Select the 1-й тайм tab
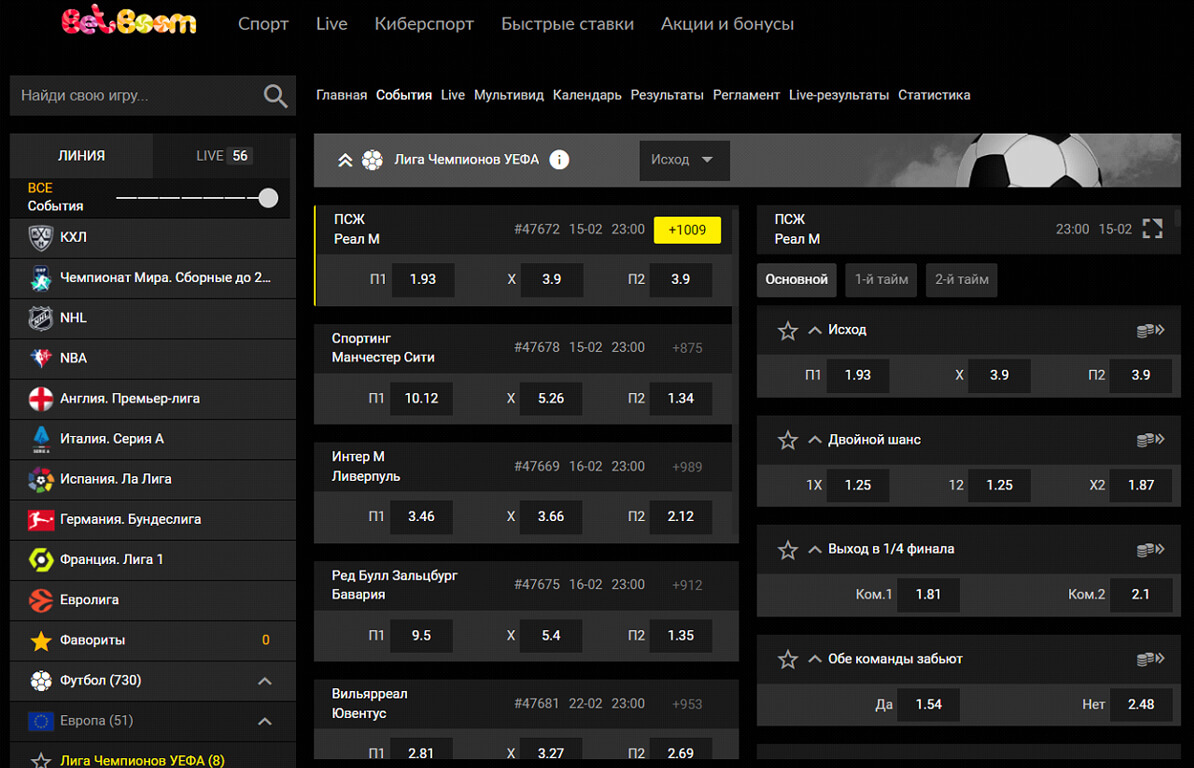Viewport: 1194px width, 768px height. (881, 279)
